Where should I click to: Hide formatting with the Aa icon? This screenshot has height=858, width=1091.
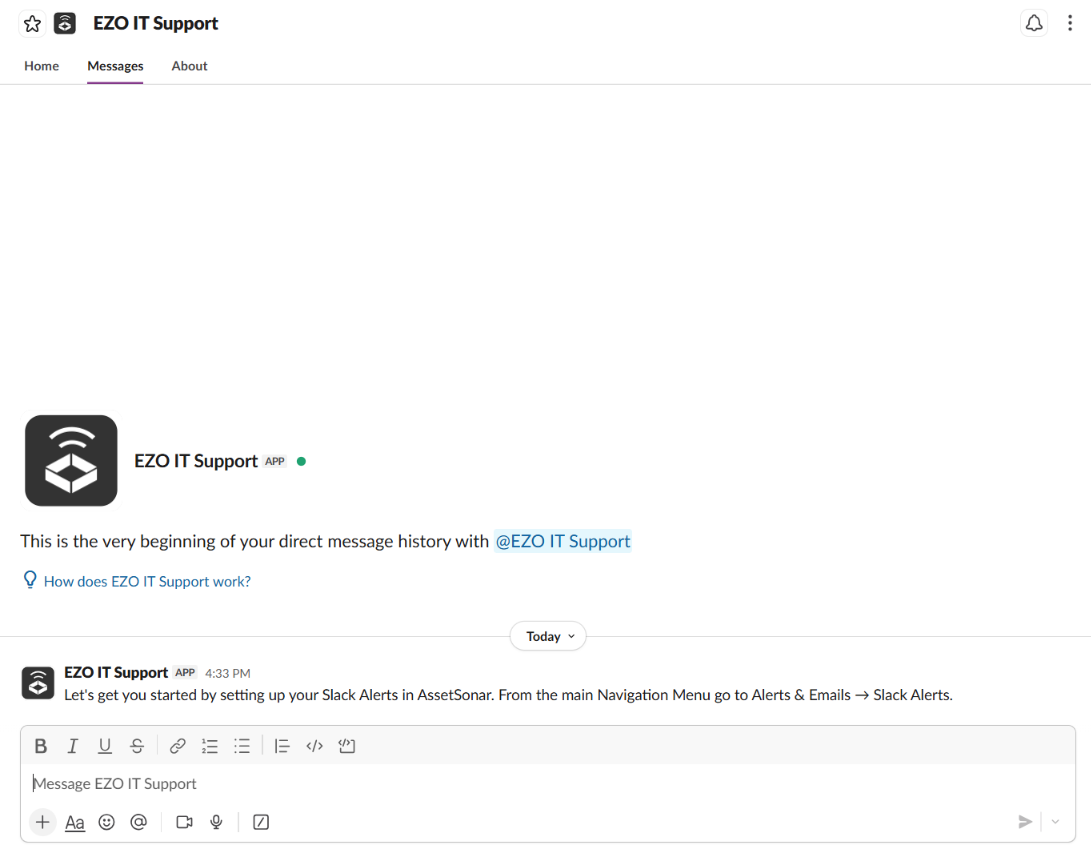[x=74, y=823]
